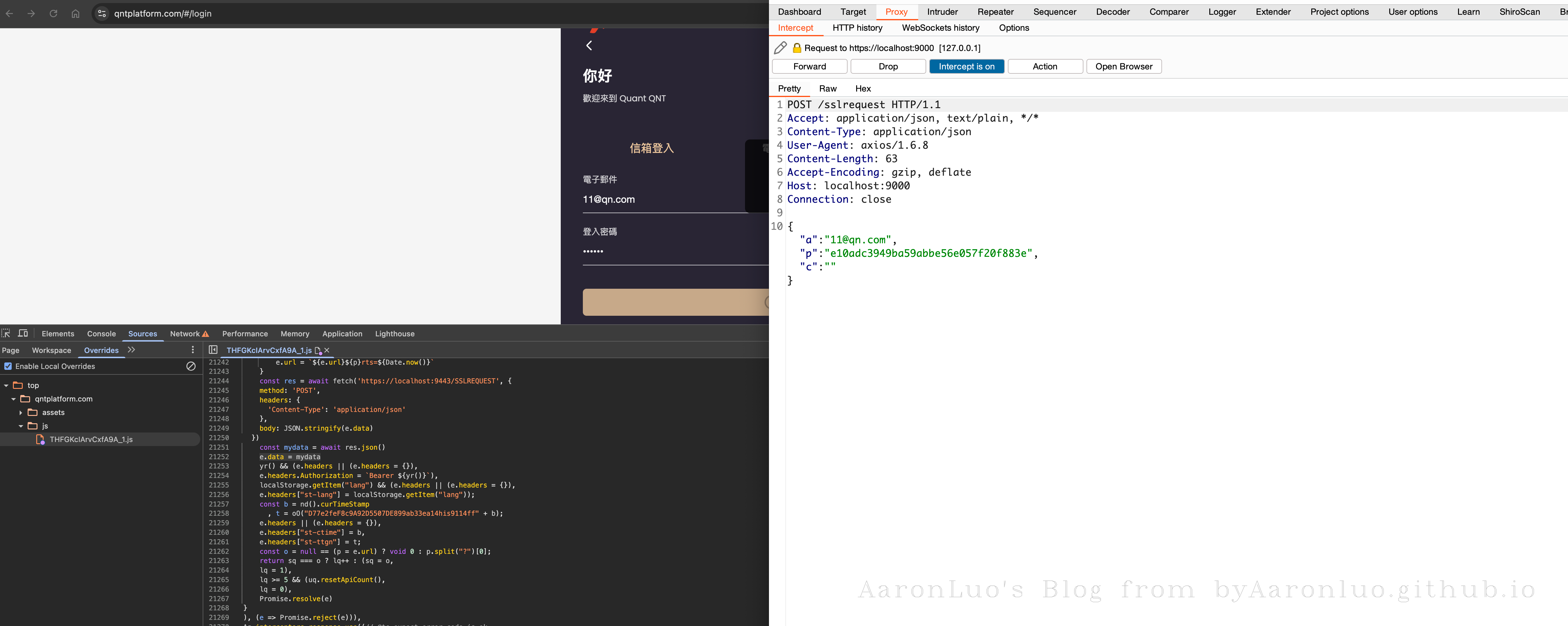The height and width of the screenshot is (626, 1568).
Task: Open the Sources navigator three-dot menu
Action: [193, 350]
